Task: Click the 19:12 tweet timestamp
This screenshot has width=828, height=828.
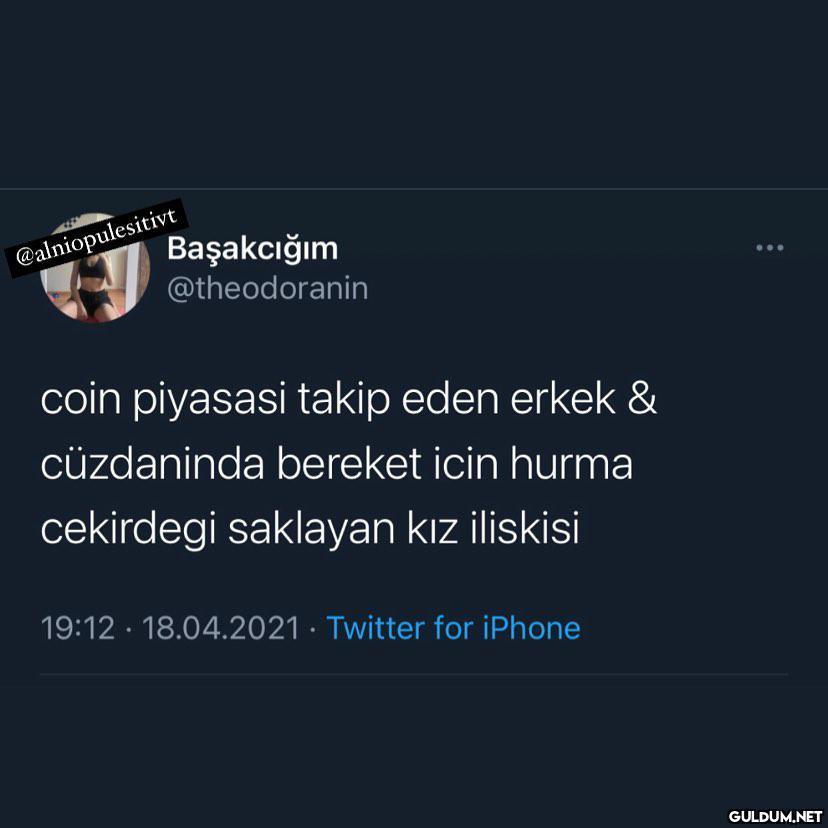Action: click(x=78, y=628)
